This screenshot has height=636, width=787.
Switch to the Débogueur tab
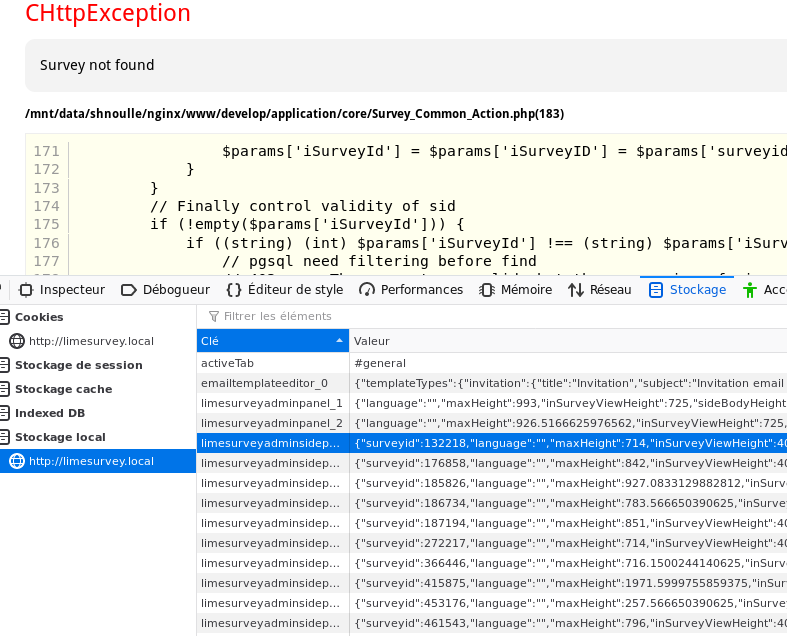coord(165,290)
